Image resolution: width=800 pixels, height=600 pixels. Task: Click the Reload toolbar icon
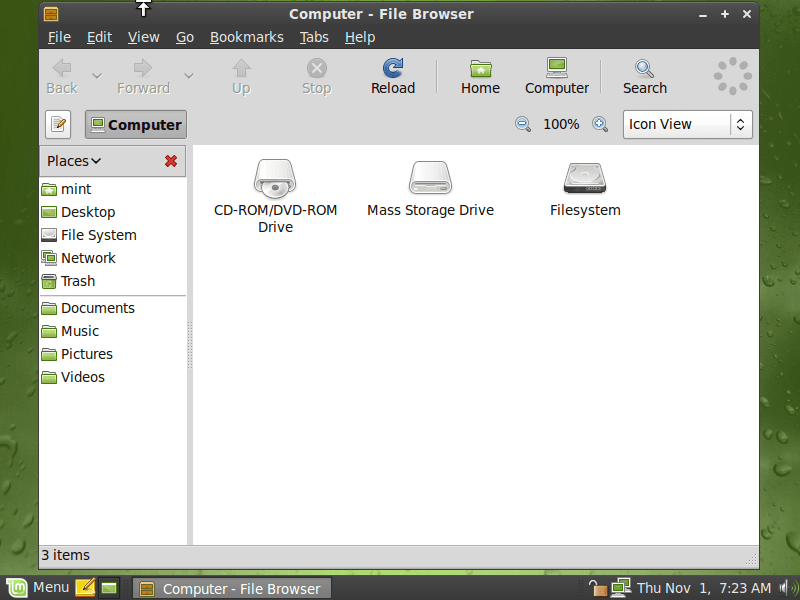coord(392,77)
